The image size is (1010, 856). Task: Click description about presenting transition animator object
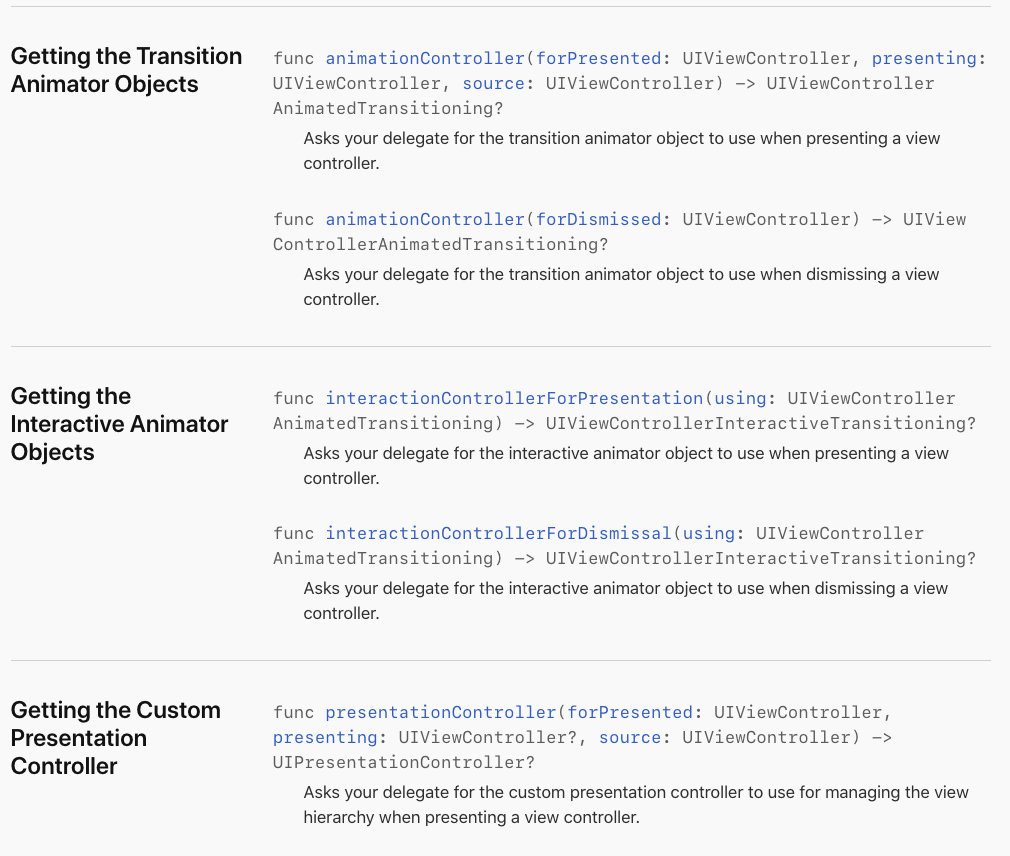[622, 151]
